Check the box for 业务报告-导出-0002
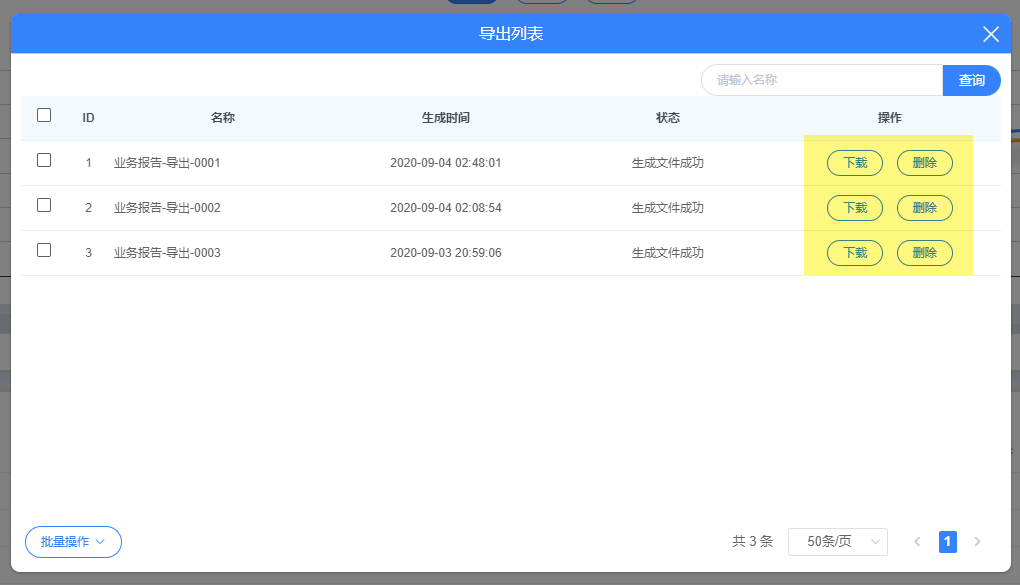1020x585 pixels. coord(44,205)
